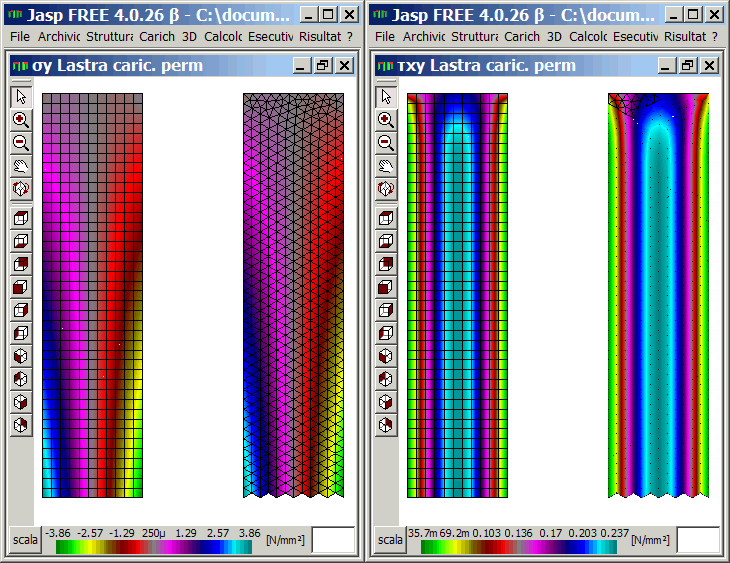Open Archivio menu in left Jasp window
The height and width of the screenshot is (563, 730).
click(59, 36)
